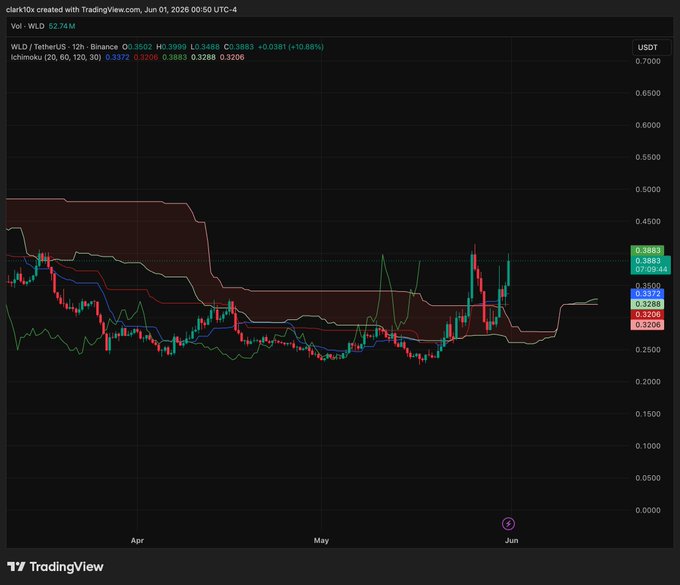Click the 0.2500 price axis label

[x=648, y=350]
